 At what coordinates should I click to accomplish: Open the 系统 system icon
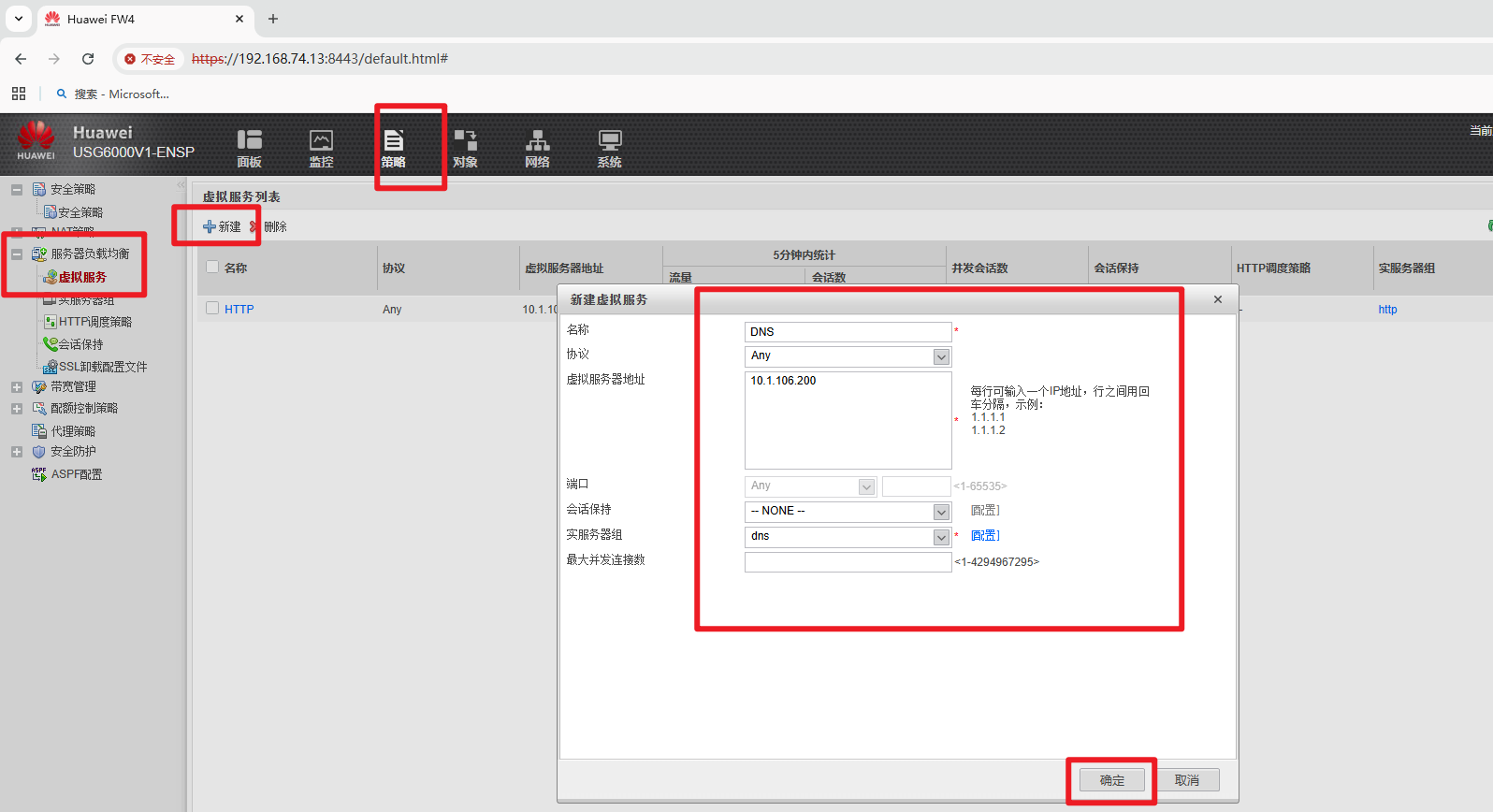pos(609,141)
